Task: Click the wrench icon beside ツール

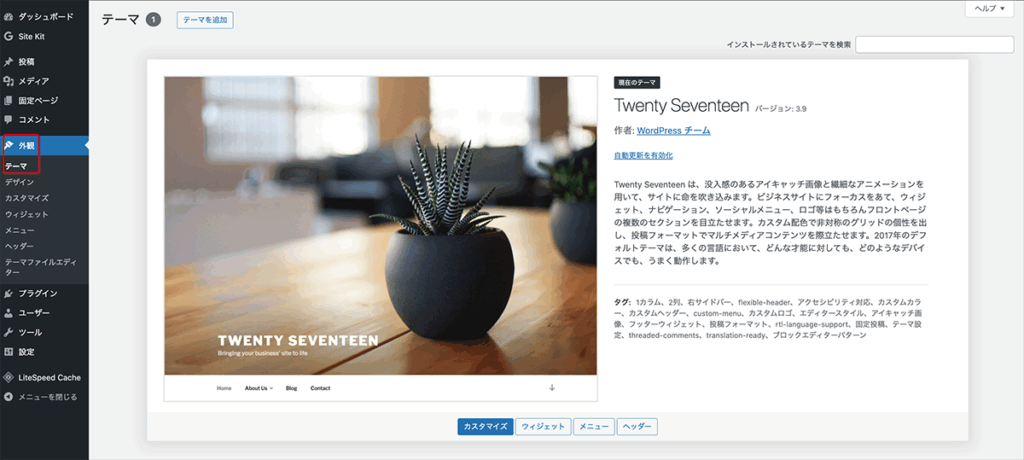Action: 9,332
